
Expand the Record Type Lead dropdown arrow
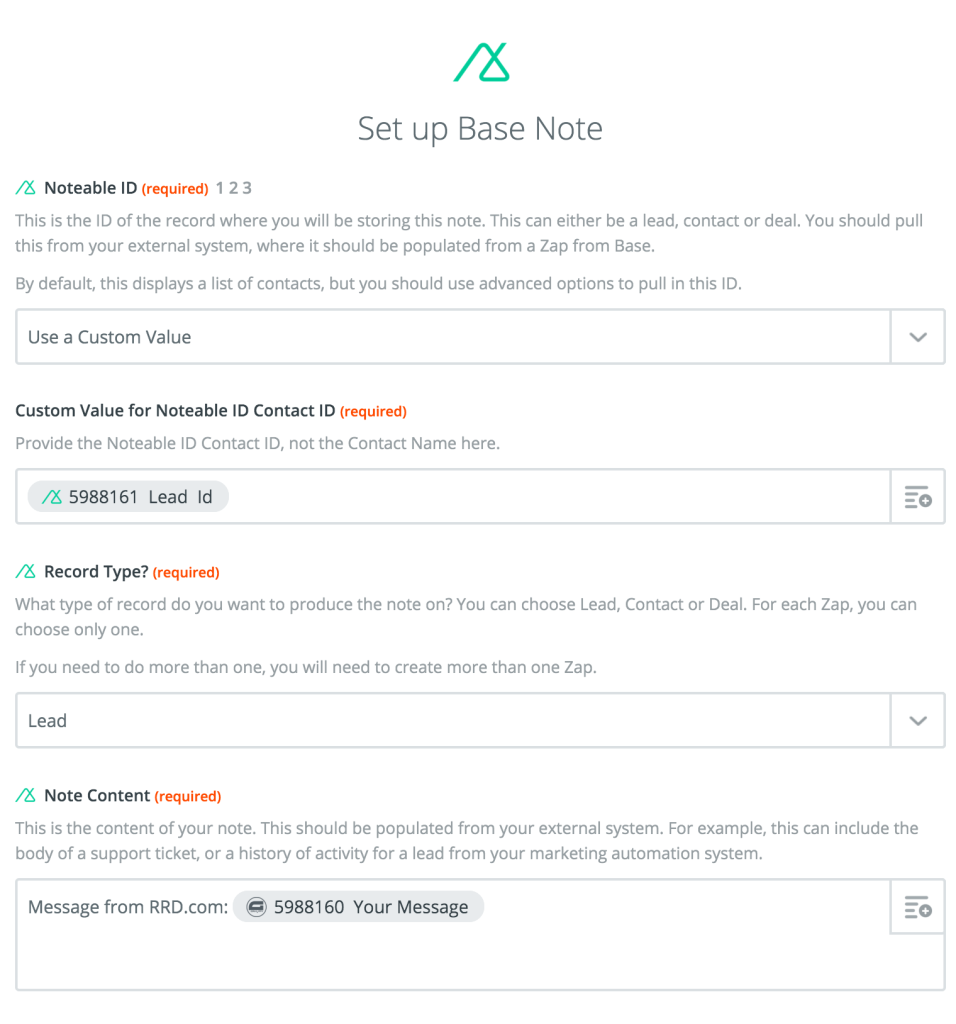coord(917,720)
